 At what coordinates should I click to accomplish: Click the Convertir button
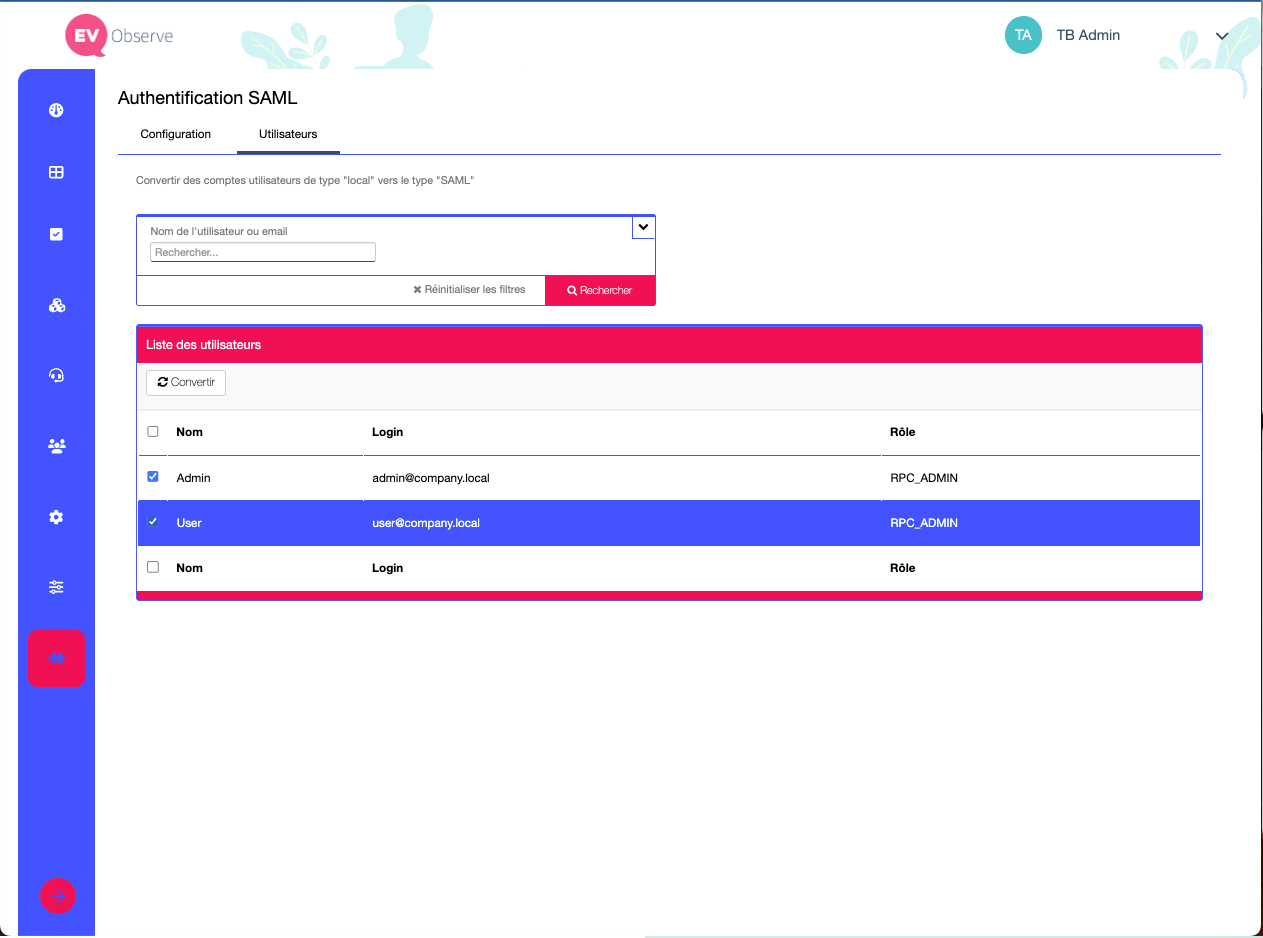click(186, 383)
